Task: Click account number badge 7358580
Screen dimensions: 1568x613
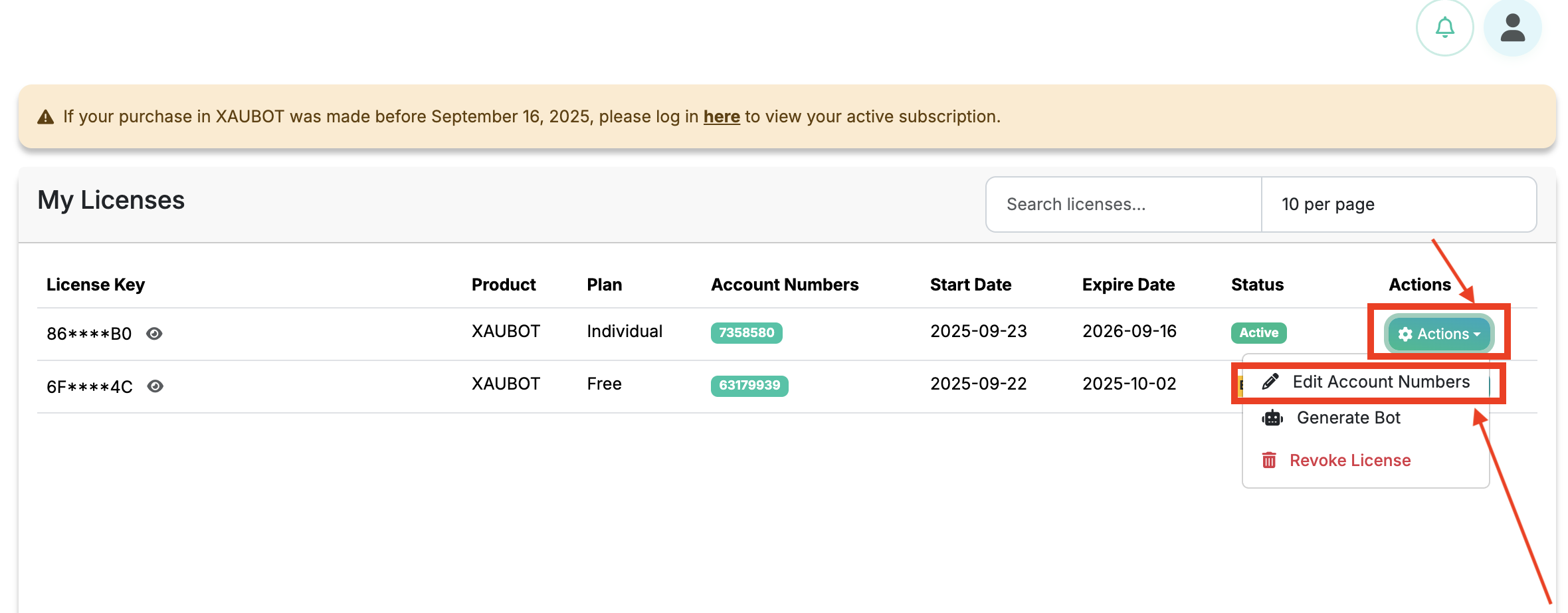Action: pos(746,332)
